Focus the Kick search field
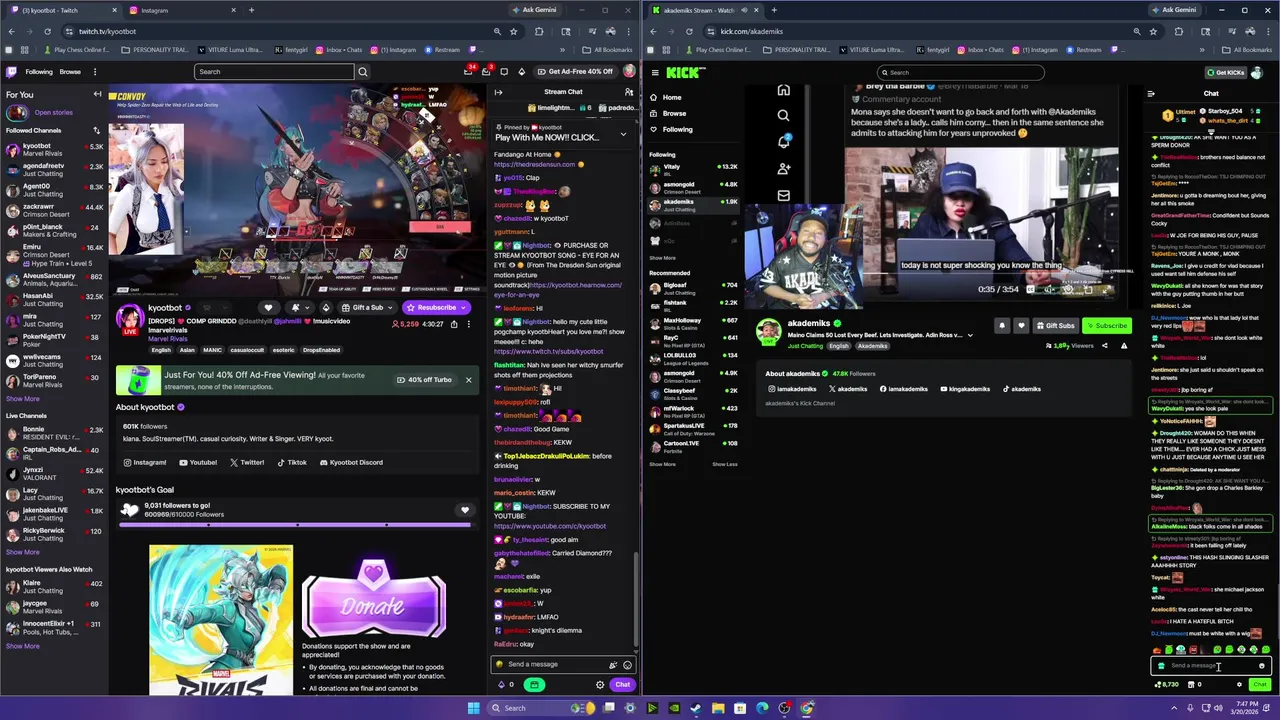Viewport: 1280px width, 720px height. [961, 72]
